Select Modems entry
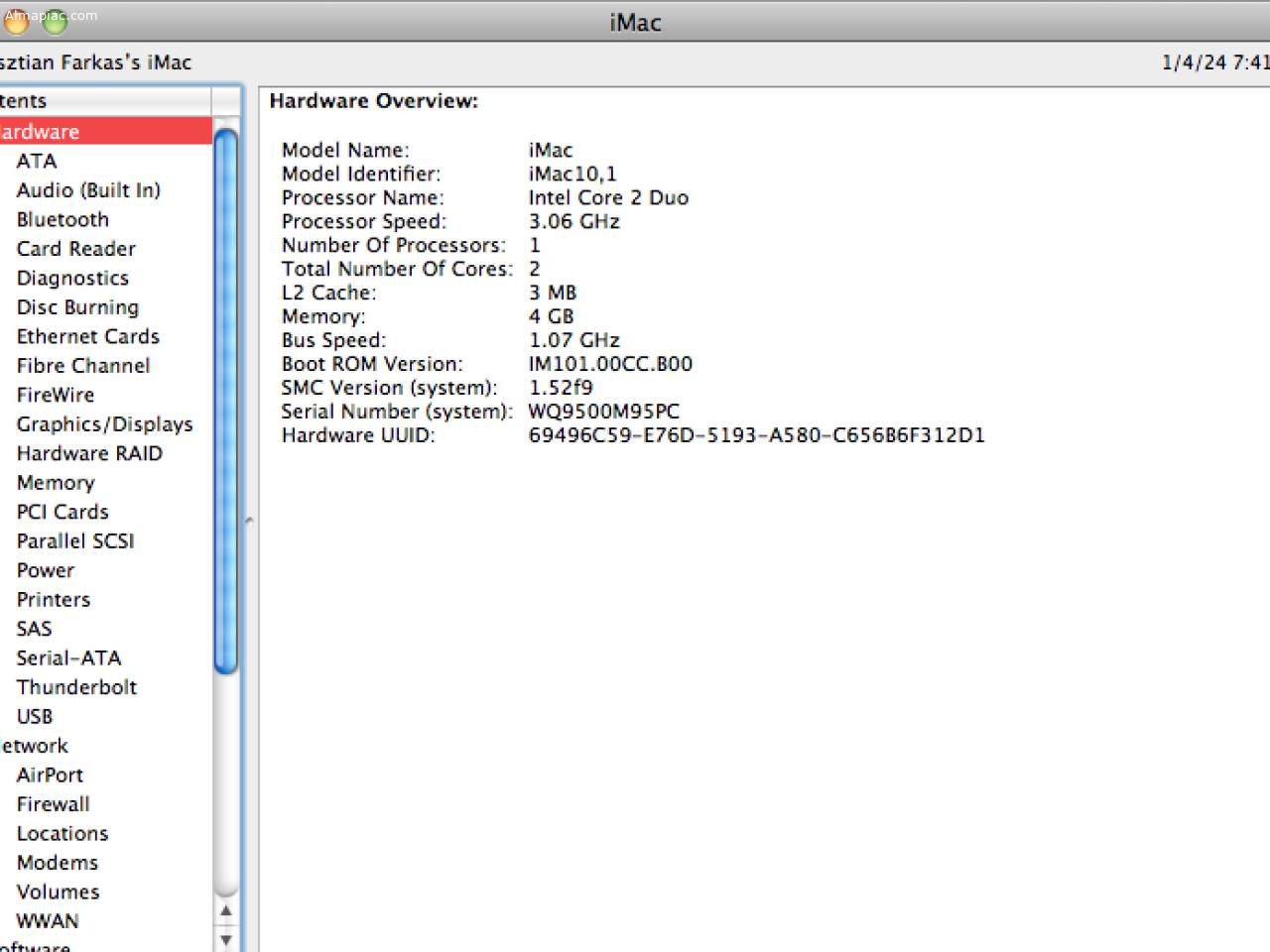 (58, 863)
